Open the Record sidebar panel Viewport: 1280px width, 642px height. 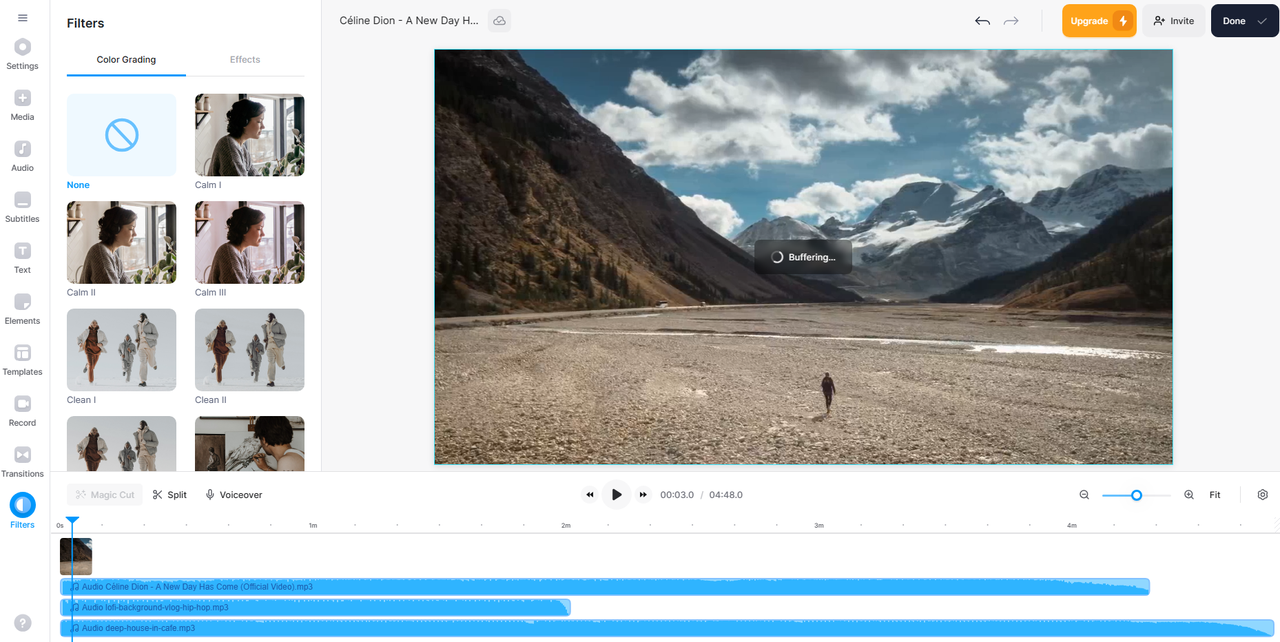[22, 411]
